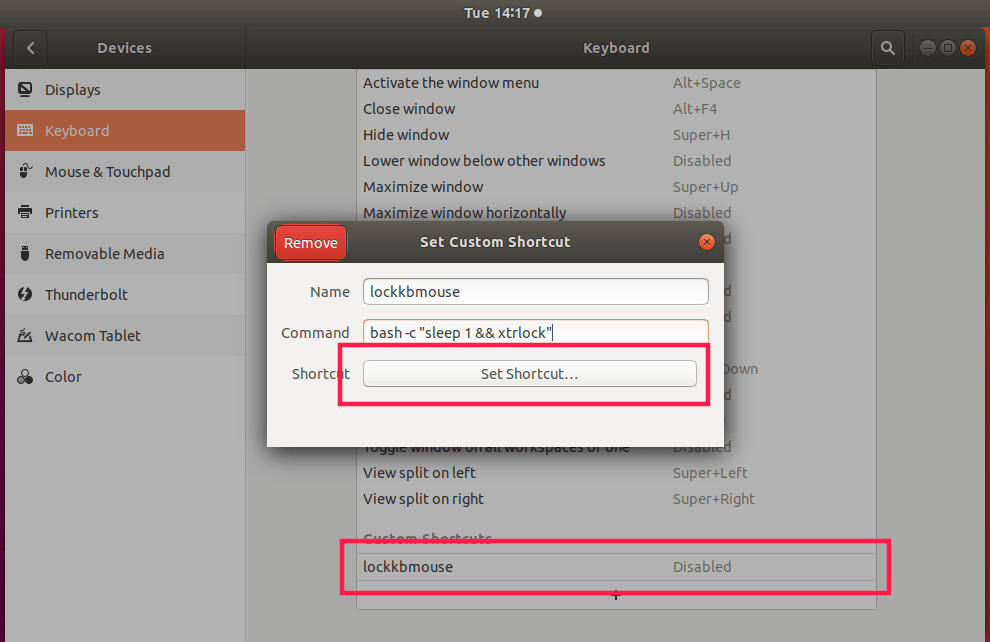Click the red Remove button
The image size is (990, 642).
click(x=311, y=242)
